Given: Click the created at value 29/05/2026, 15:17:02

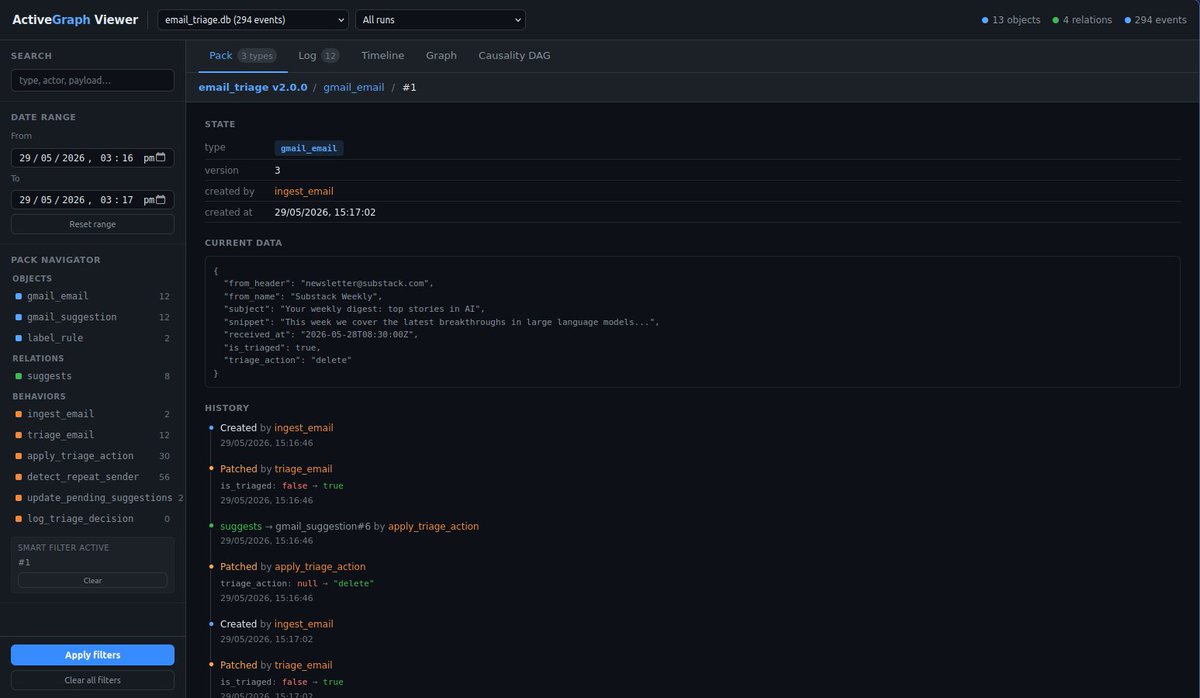Looking at the screenshot, I should point(325,212).
